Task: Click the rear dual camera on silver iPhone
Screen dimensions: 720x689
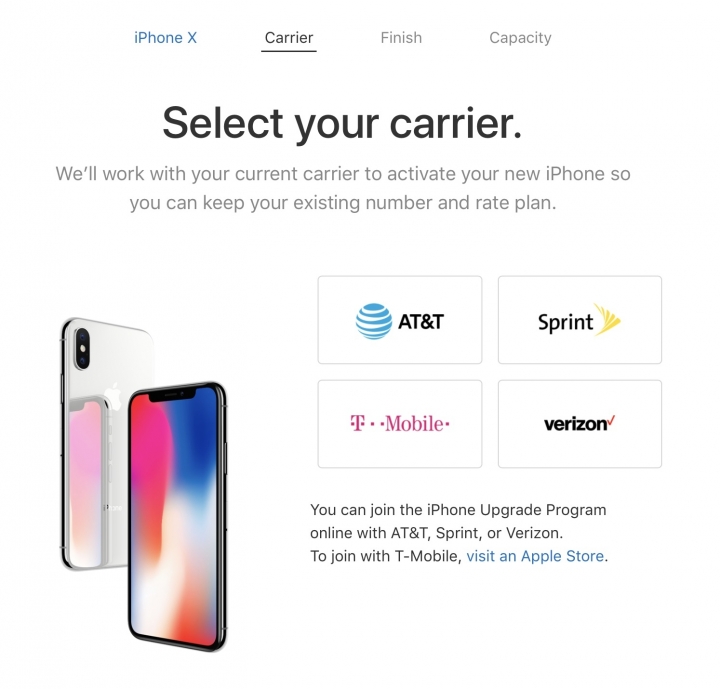Action: (x=82, y=349)
